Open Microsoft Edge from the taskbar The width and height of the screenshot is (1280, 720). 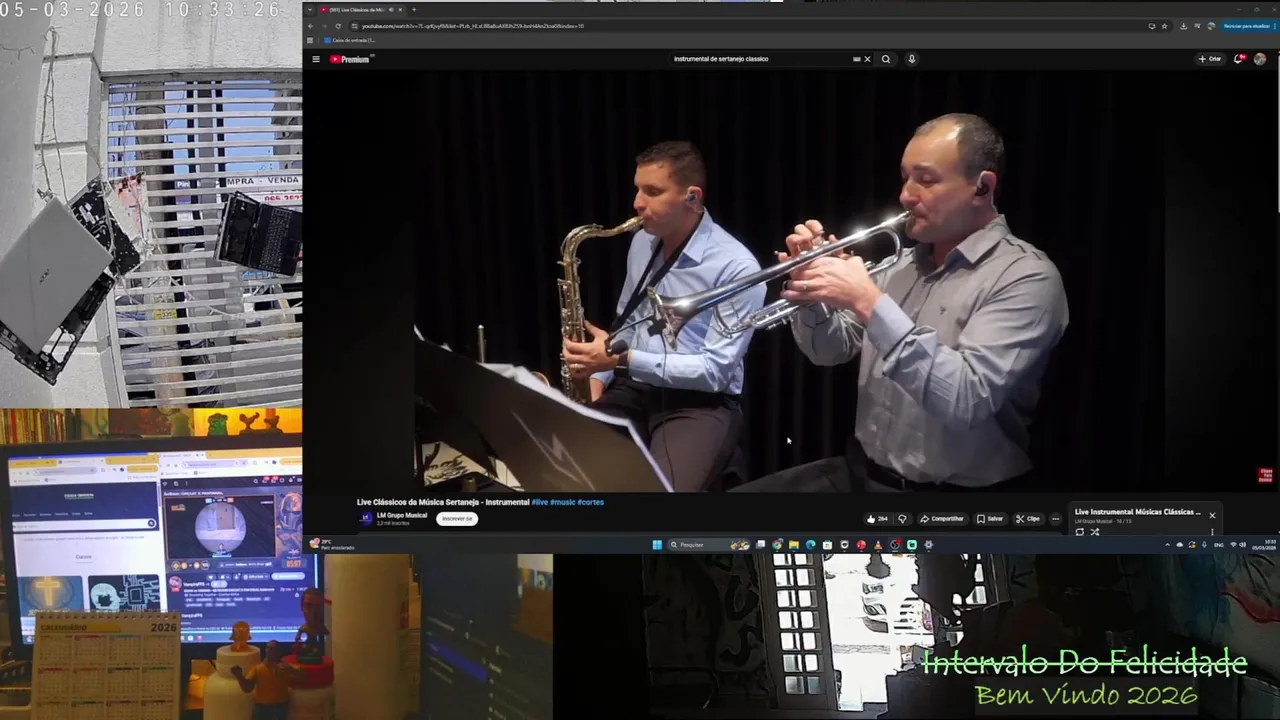tap(811, 545)
